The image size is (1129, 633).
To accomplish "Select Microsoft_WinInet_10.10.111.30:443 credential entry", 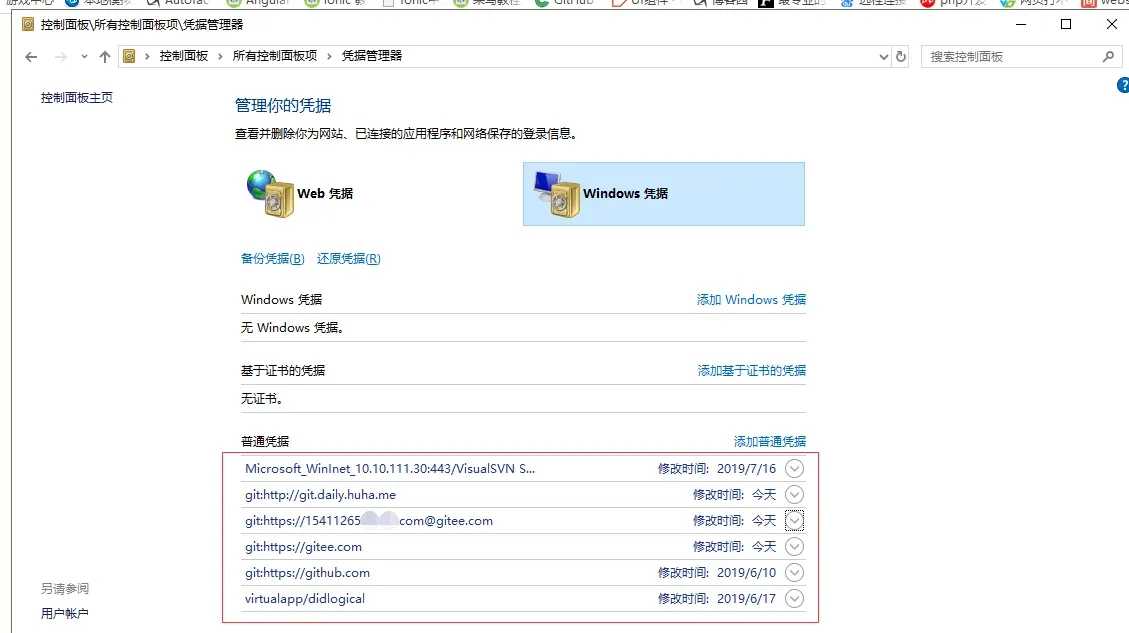I will click(390, 469).
